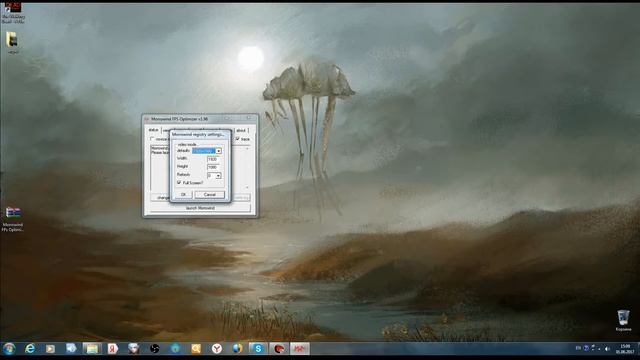This screenshot has width=640, height=360.
Task: Open Windows Media Player taskbar icon
Action: pos(50,349)
